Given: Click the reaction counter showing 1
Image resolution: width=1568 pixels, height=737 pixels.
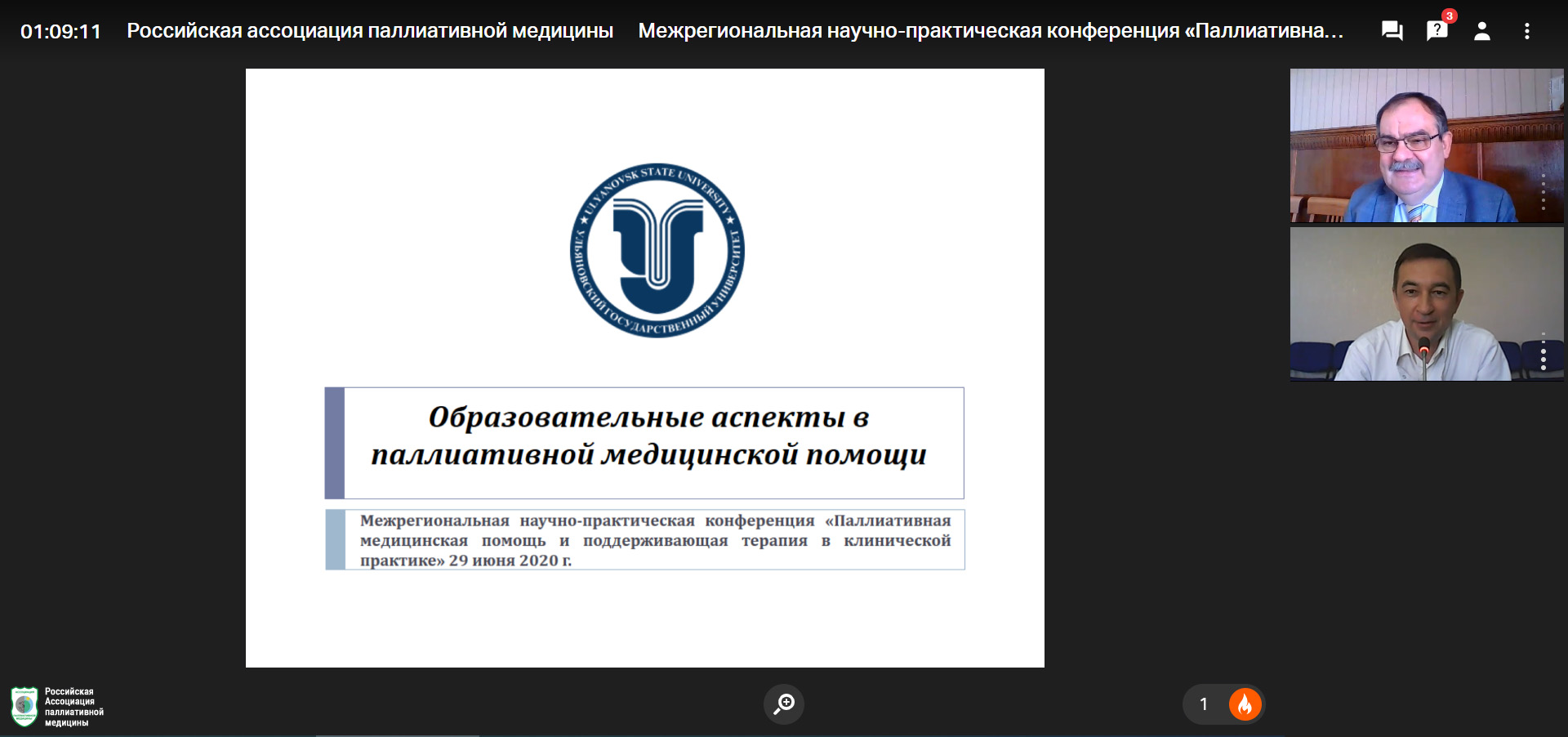Looking at the screenshot, I should (1204, 704).
